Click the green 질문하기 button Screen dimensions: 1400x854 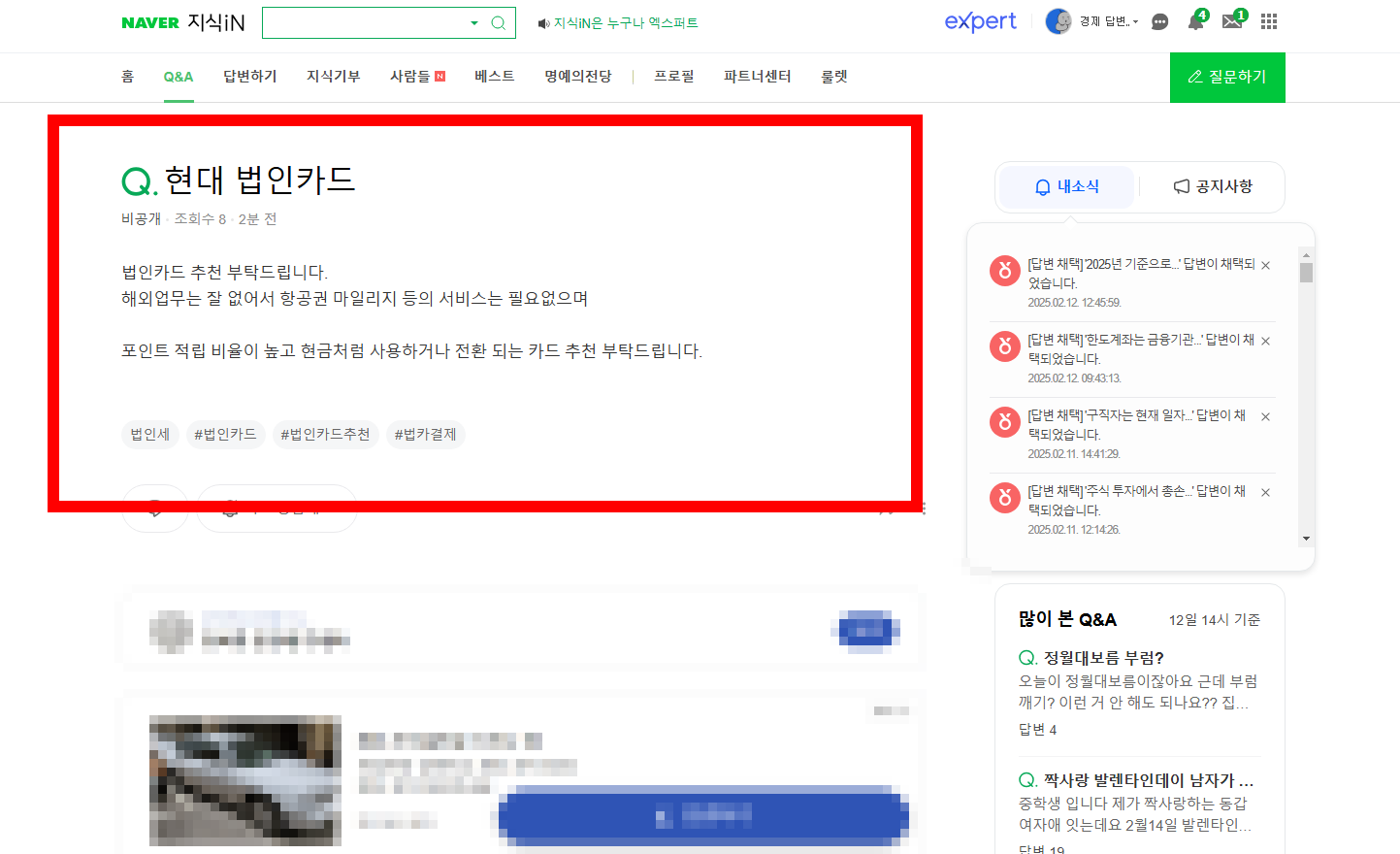click(x=1227, y=77)
